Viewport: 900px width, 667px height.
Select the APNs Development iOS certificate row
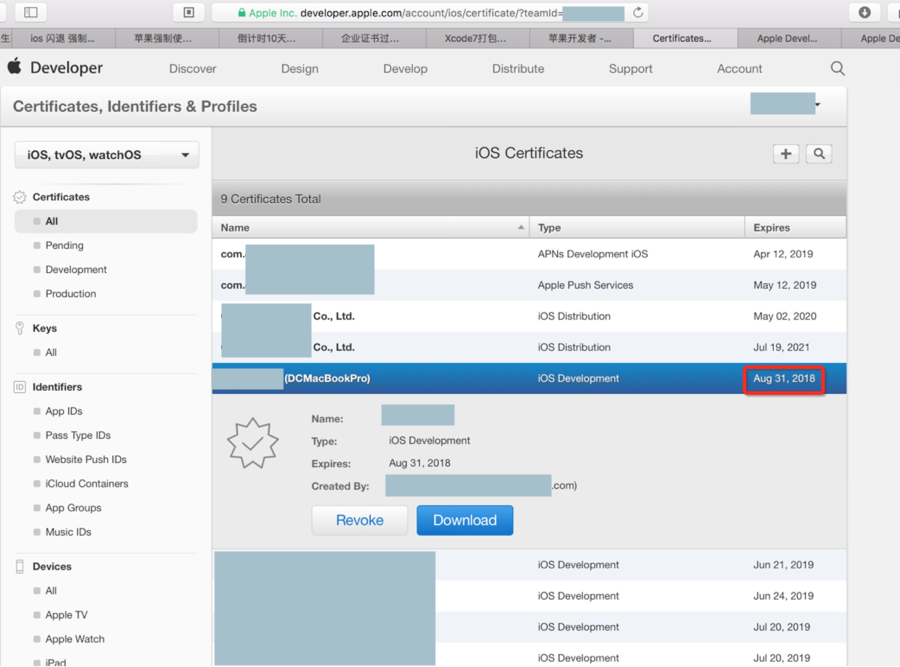(529, 254)
